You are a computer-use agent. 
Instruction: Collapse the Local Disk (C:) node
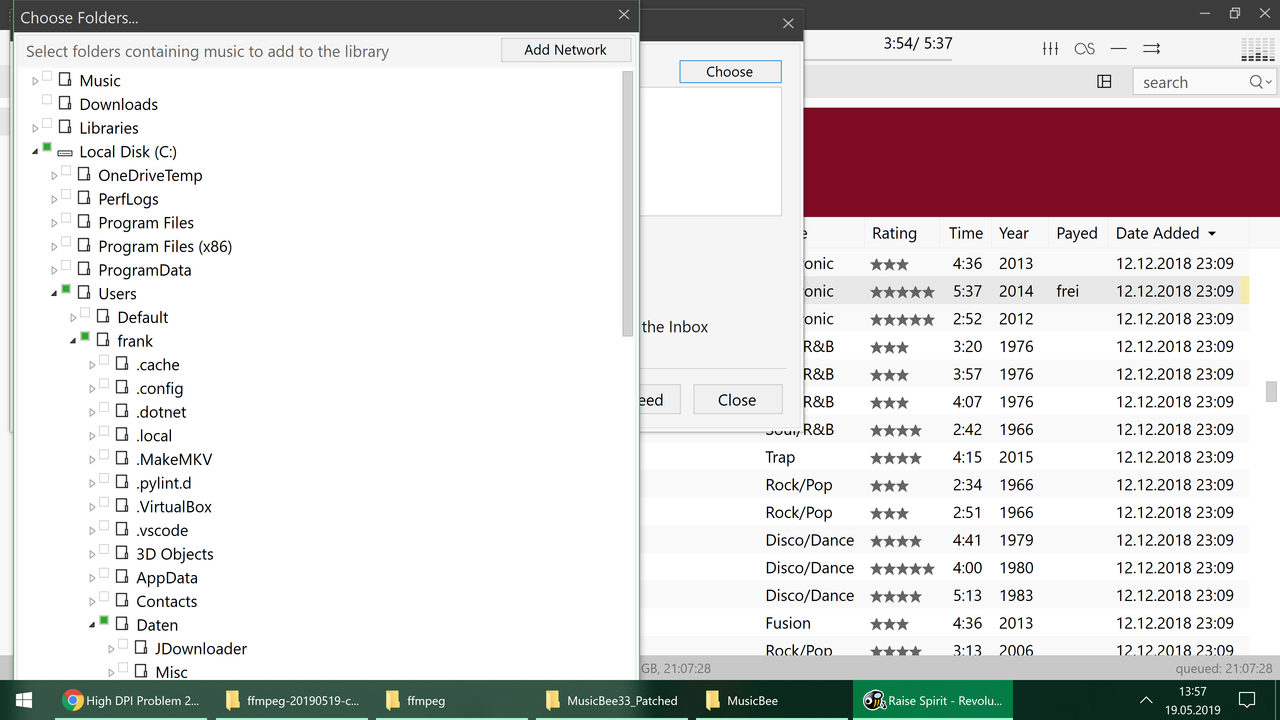click(x=34, y=151)
